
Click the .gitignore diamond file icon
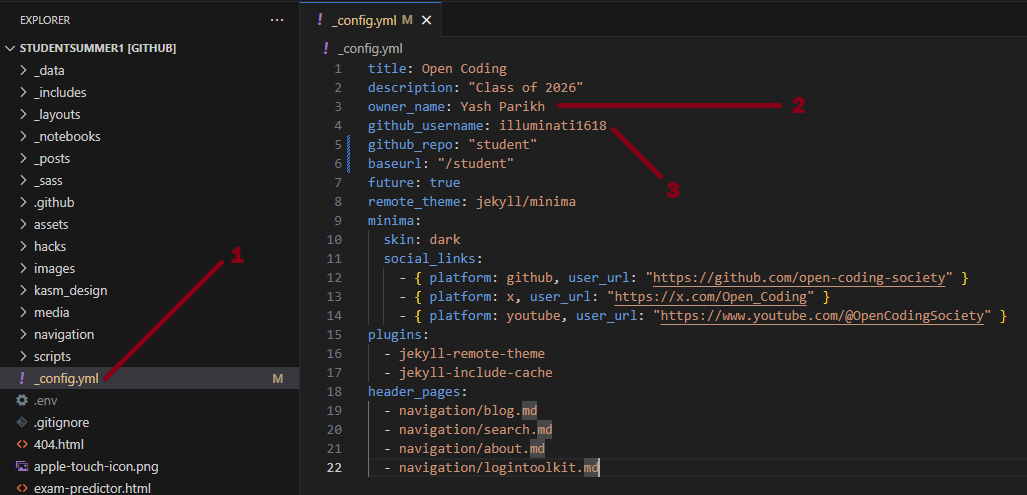[x=22, y=423]
